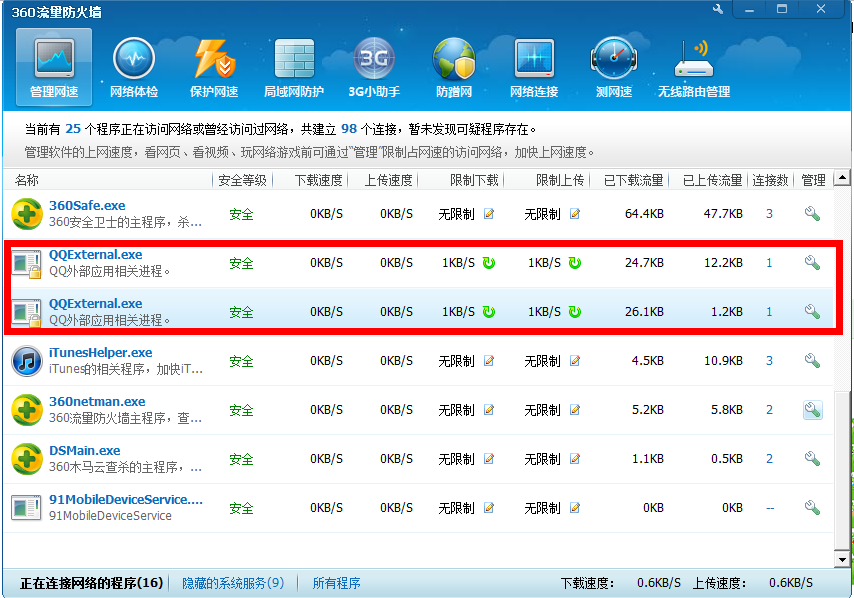Start the 测网速 speed test

614,67
